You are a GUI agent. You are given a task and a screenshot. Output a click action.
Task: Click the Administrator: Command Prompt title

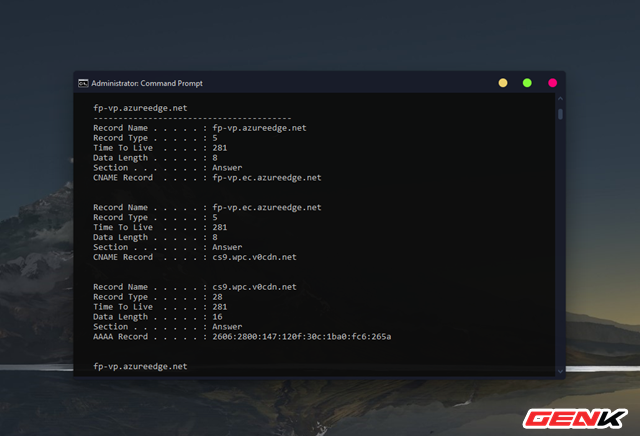[x=147, y=83]
